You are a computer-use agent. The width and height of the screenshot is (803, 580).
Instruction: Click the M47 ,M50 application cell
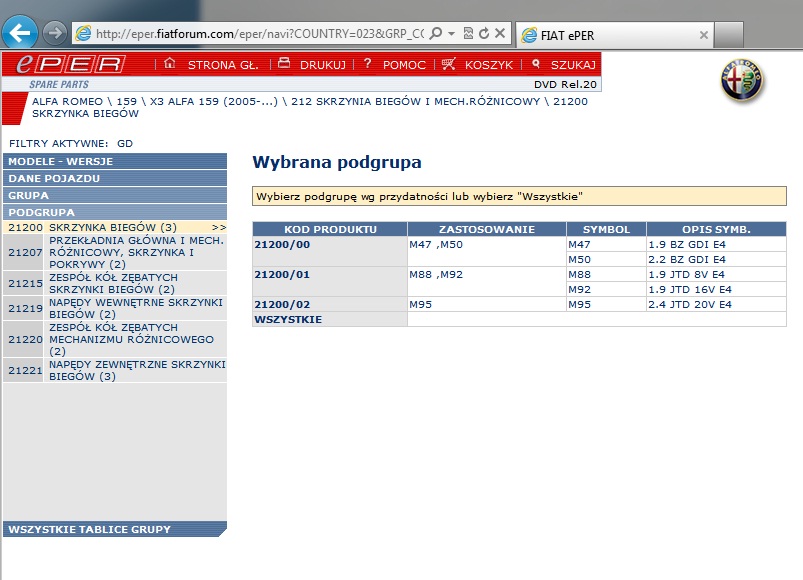[487, 251]
